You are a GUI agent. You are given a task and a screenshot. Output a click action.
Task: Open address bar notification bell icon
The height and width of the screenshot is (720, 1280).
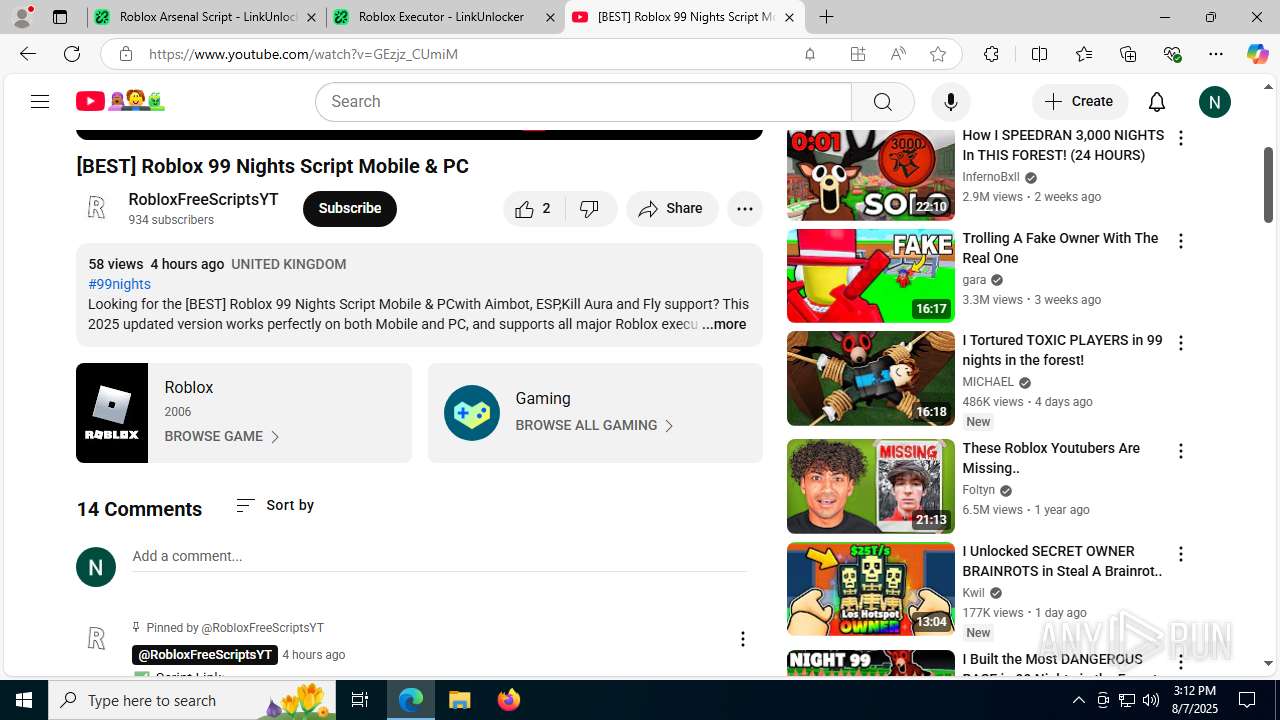point(810,54)
